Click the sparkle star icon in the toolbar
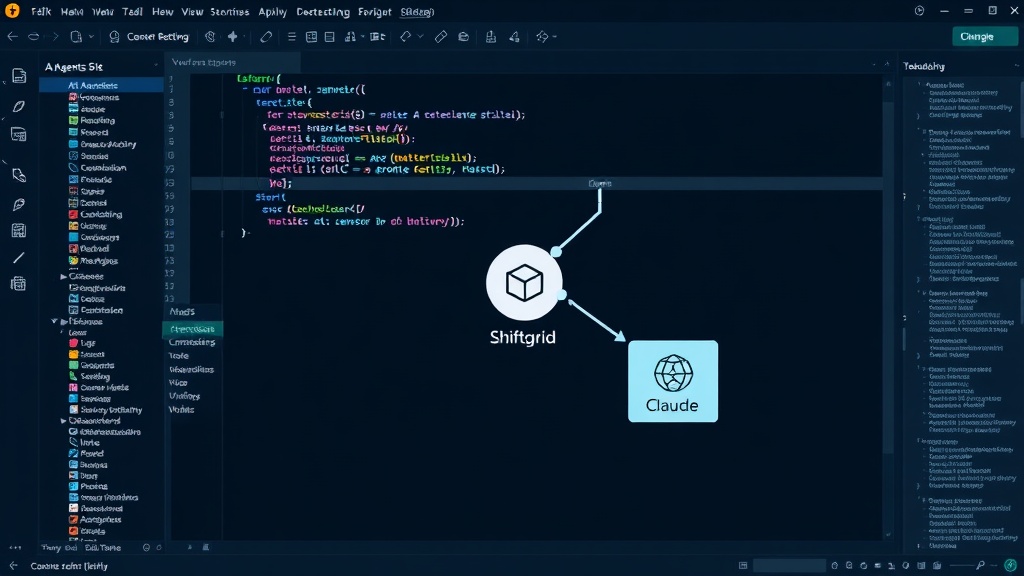 pos(232,37)
